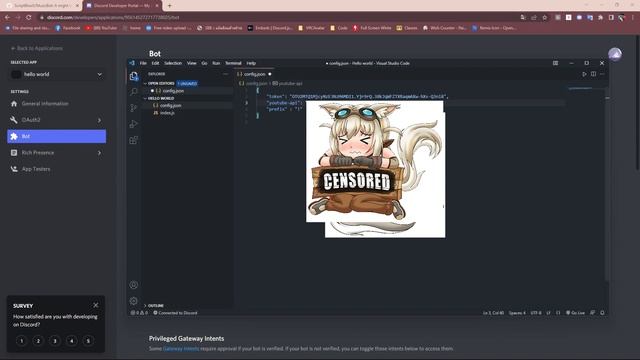The image size is (640, 360).
Task: Open Full Screen White bookmark
Action: coord(372,28)
